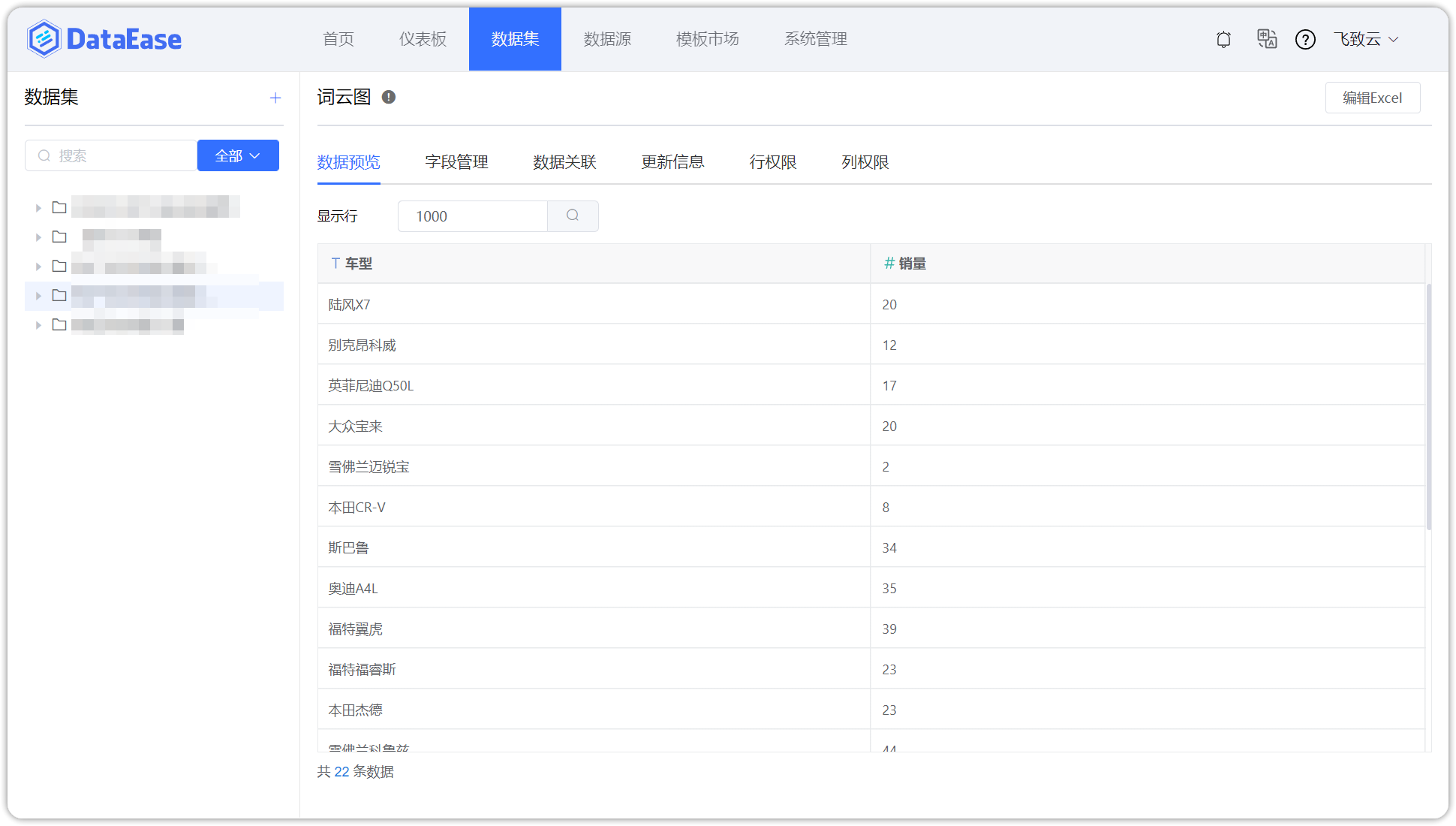Image resolution: width=1456 pixels, height=826 pixels.
Task: Click the help question mark icon
Action: (1306, 39)
